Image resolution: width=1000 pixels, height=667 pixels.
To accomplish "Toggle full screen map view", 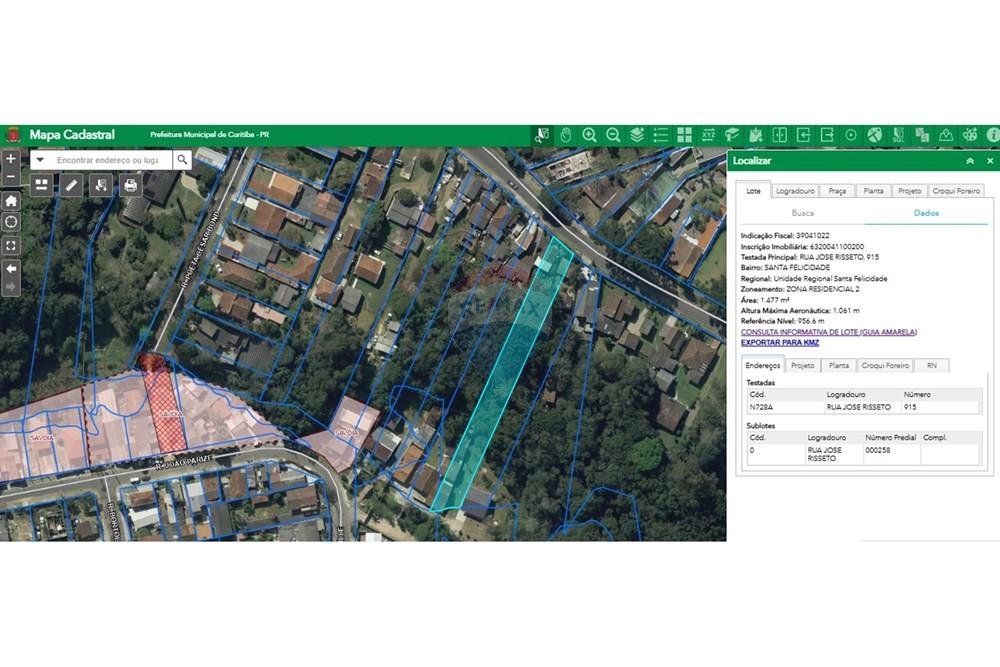I will [11, 245].
